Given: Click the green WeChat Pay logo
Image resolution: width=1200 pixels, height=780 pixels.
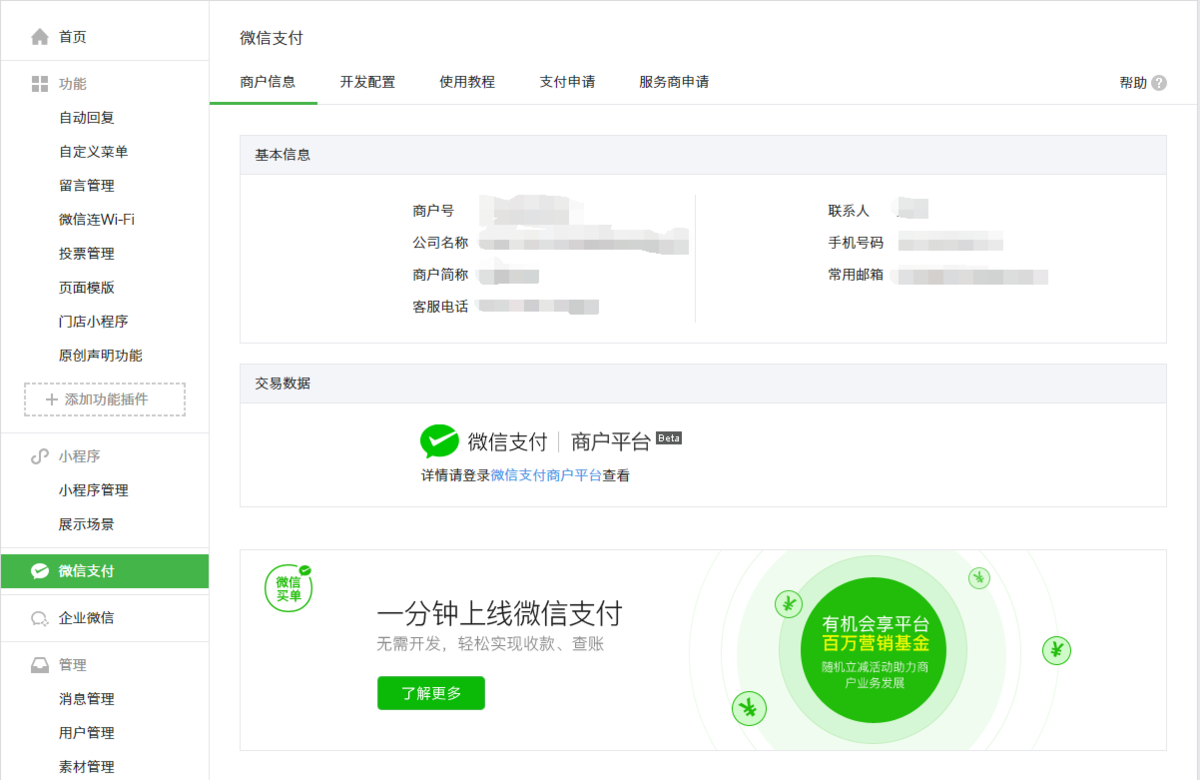Looking at the screenshot, I should point(439,441).
